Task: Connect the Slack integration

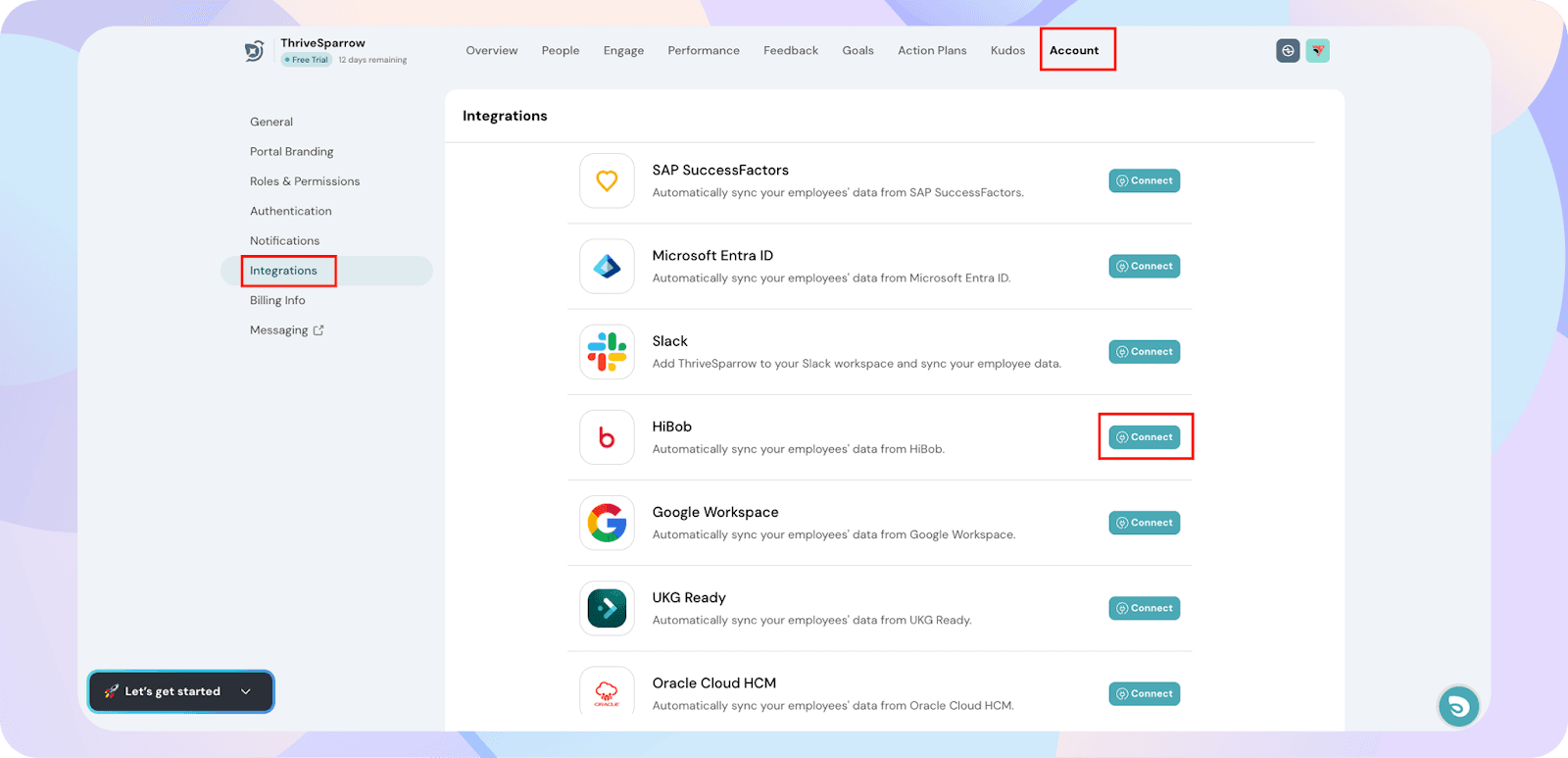Action: [1145, 352]
